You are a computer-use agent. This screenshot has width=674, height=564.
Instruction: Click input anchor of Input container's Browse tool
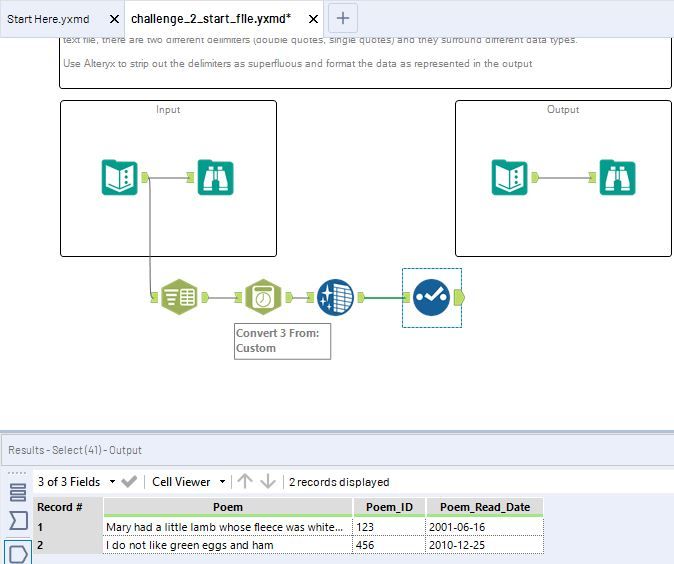pos(190,177)
